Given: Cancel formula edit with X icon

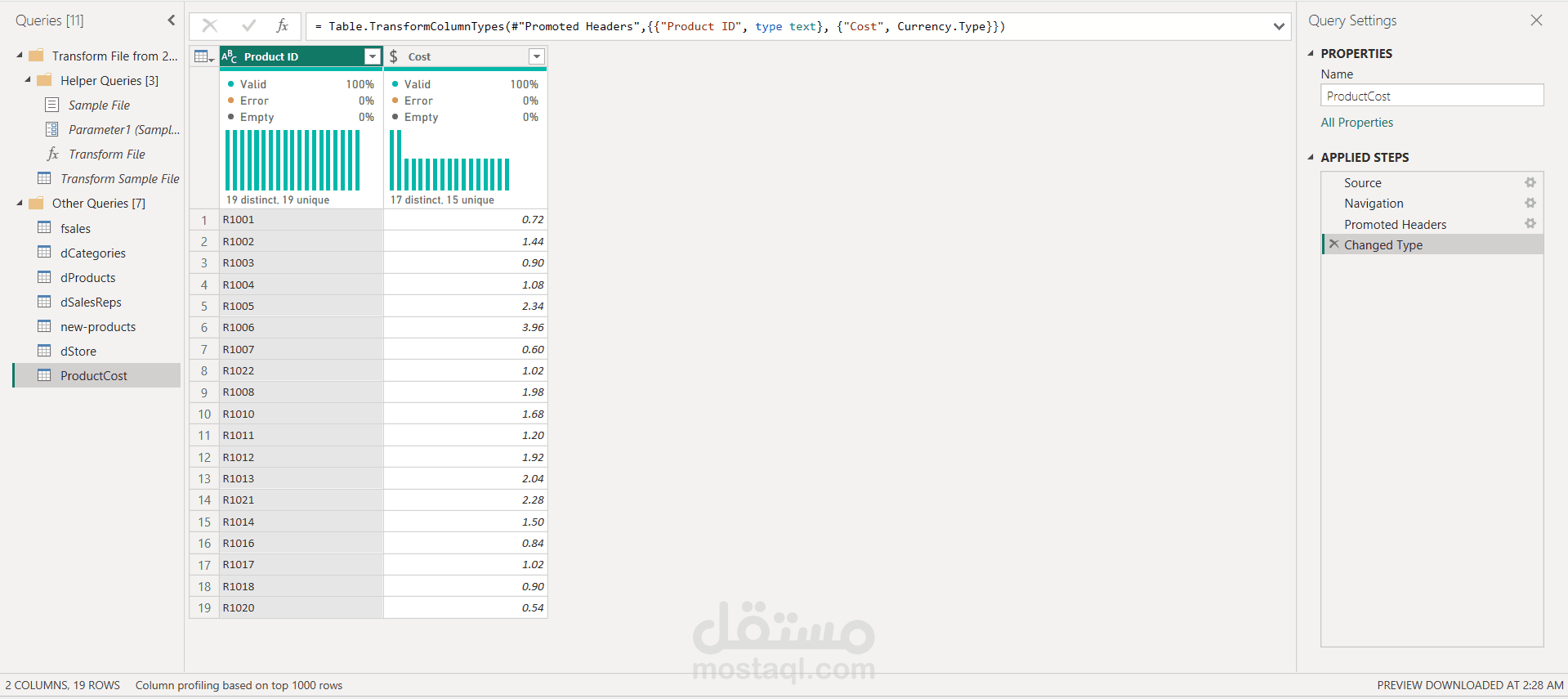Looking at the screenshot, I should (210, 26).
